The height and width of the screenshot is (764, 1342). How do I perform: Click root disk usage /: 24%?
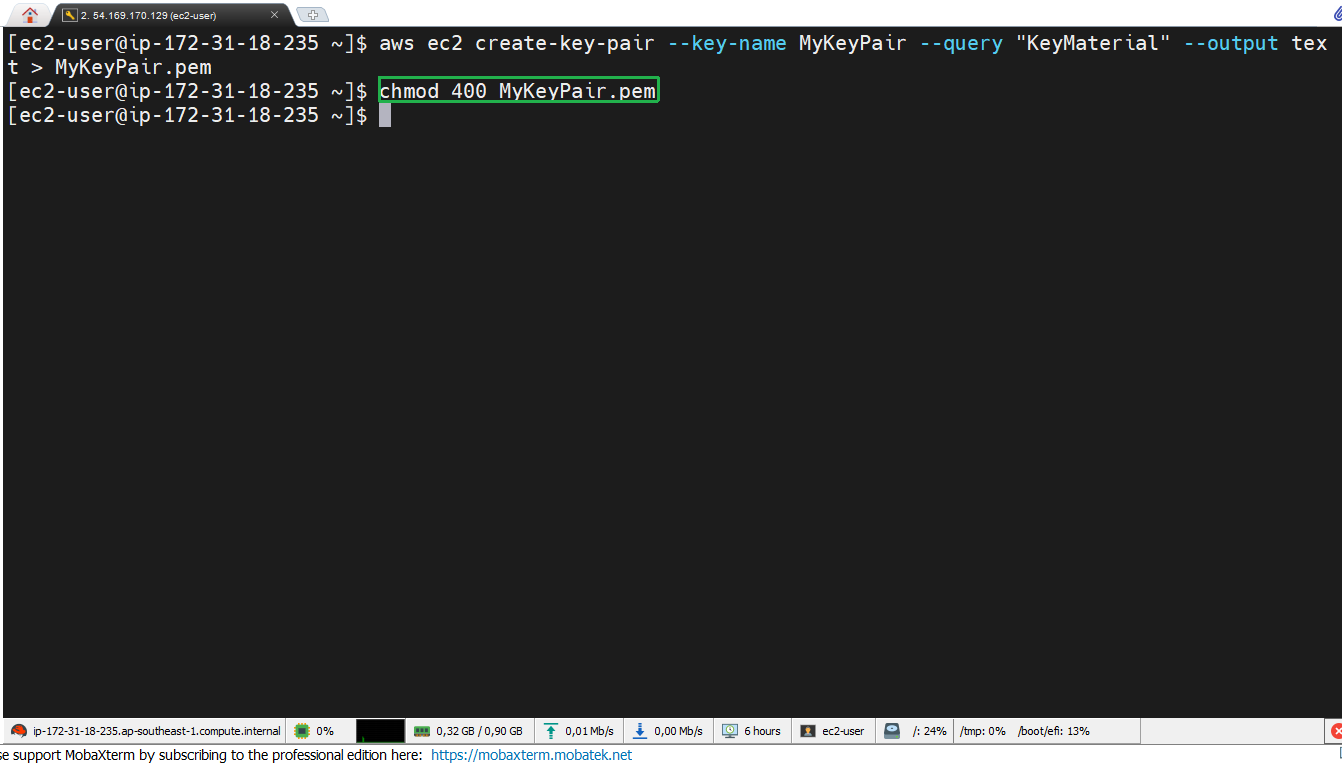pos(929,731)
